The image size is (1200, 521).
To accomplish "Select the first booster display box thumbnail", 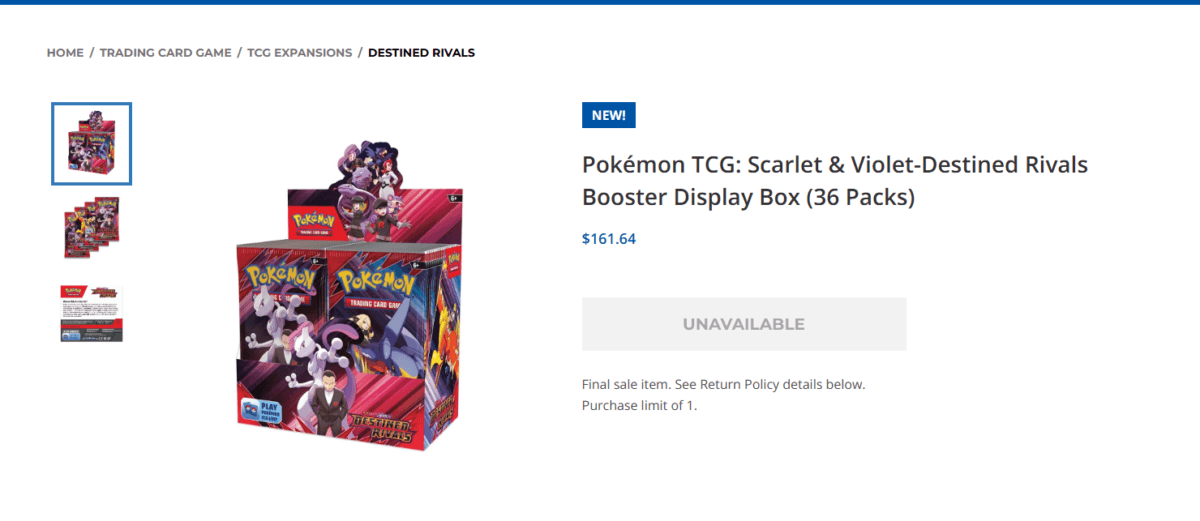I will [x=92, y=144].
